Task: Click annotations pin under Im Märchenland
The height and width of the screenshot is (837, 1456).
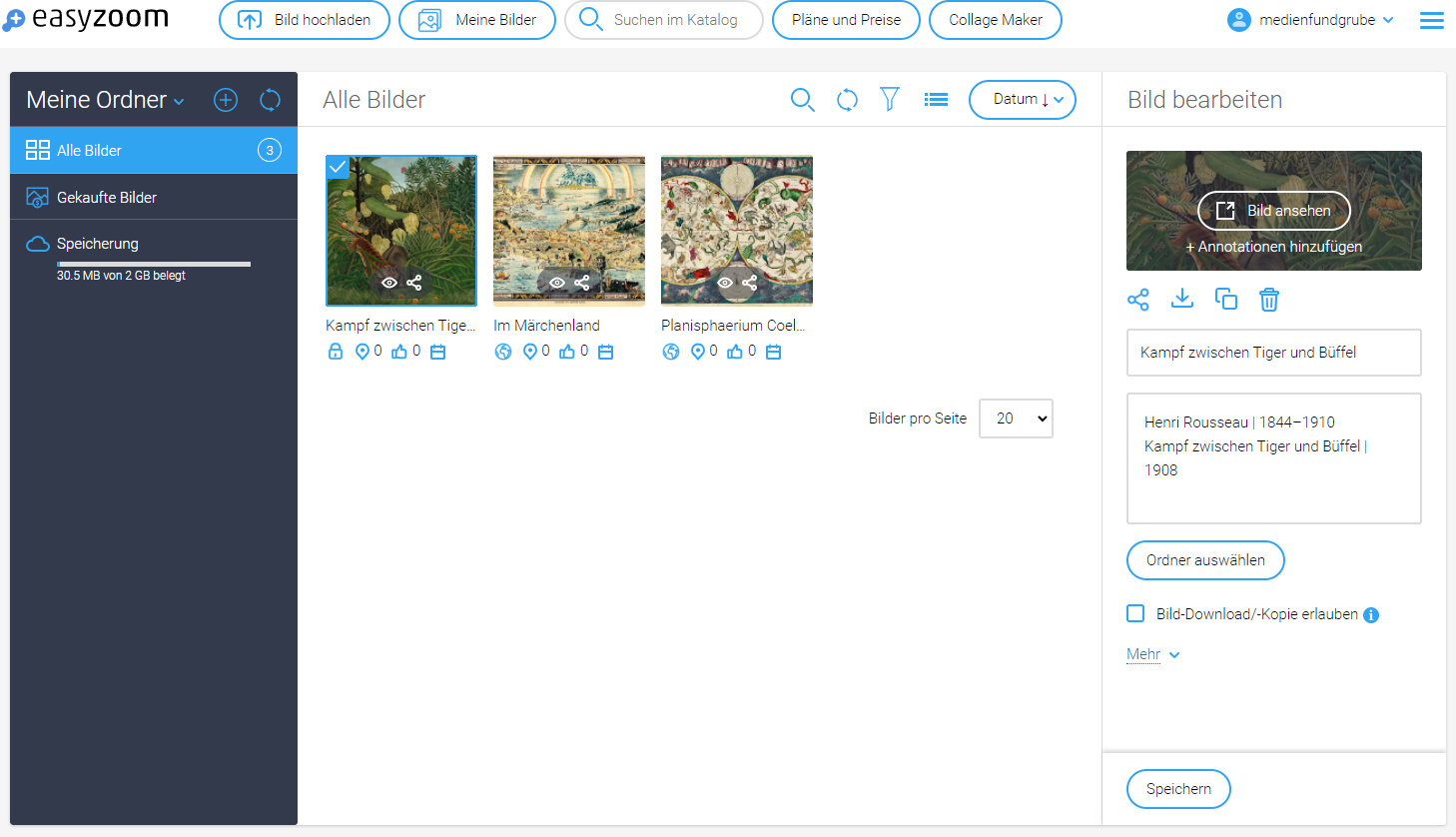Action: [x=530, y=352]
